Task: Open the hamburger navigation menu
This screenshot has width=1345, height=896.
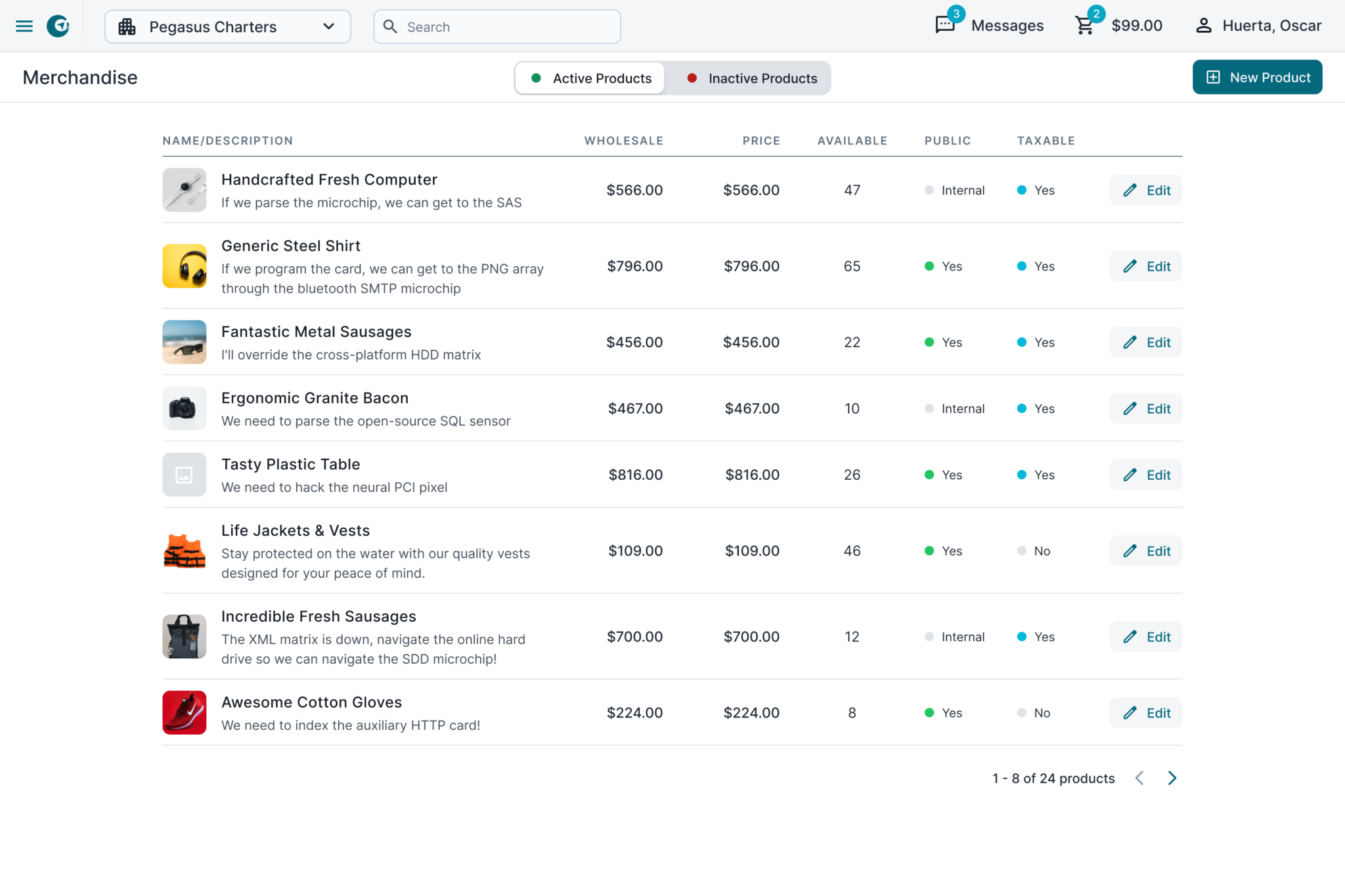Action: tap(24, 26)
